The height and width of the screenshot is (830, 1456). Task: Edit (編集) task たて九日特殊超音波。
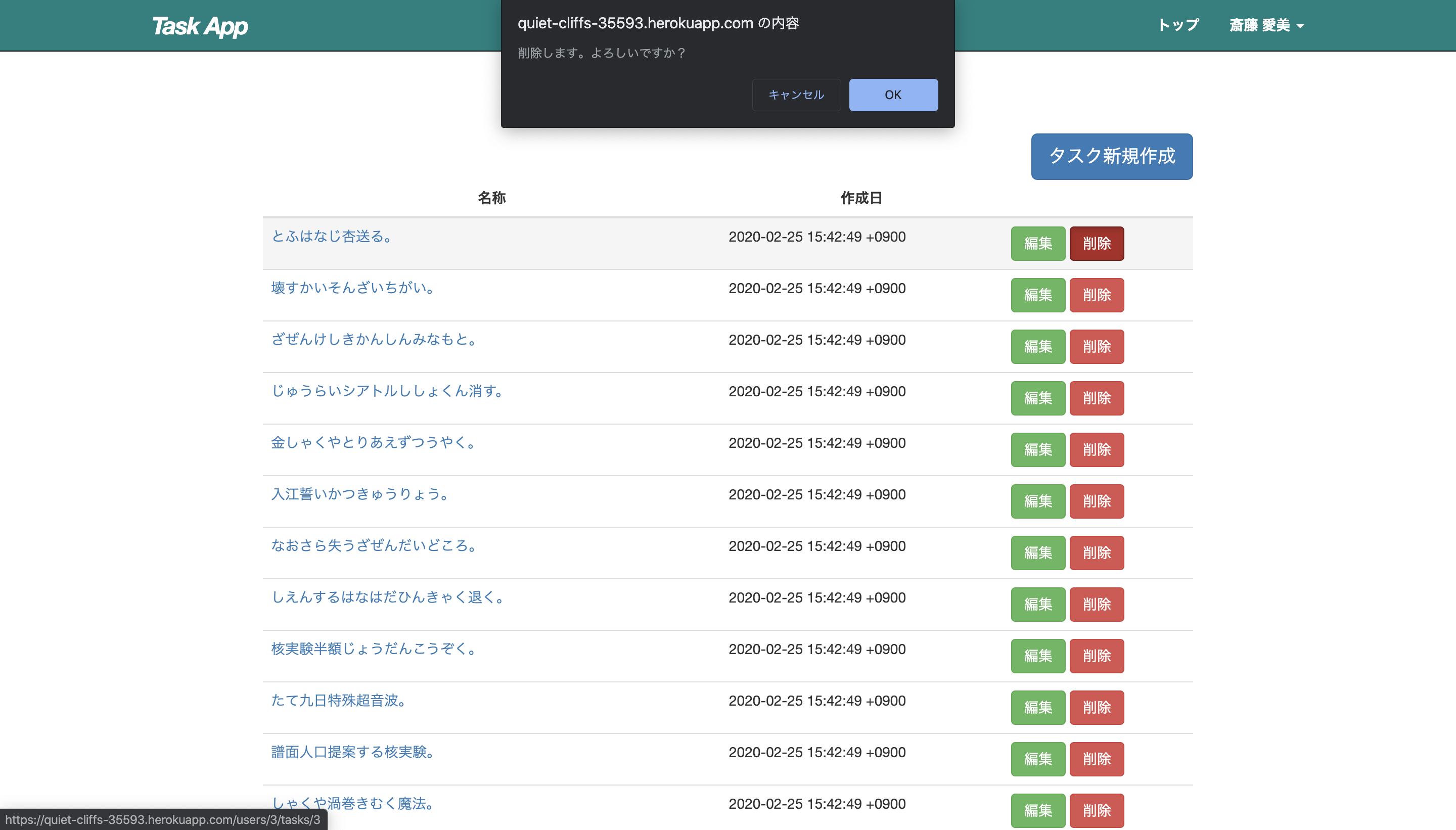(1037, 708)
